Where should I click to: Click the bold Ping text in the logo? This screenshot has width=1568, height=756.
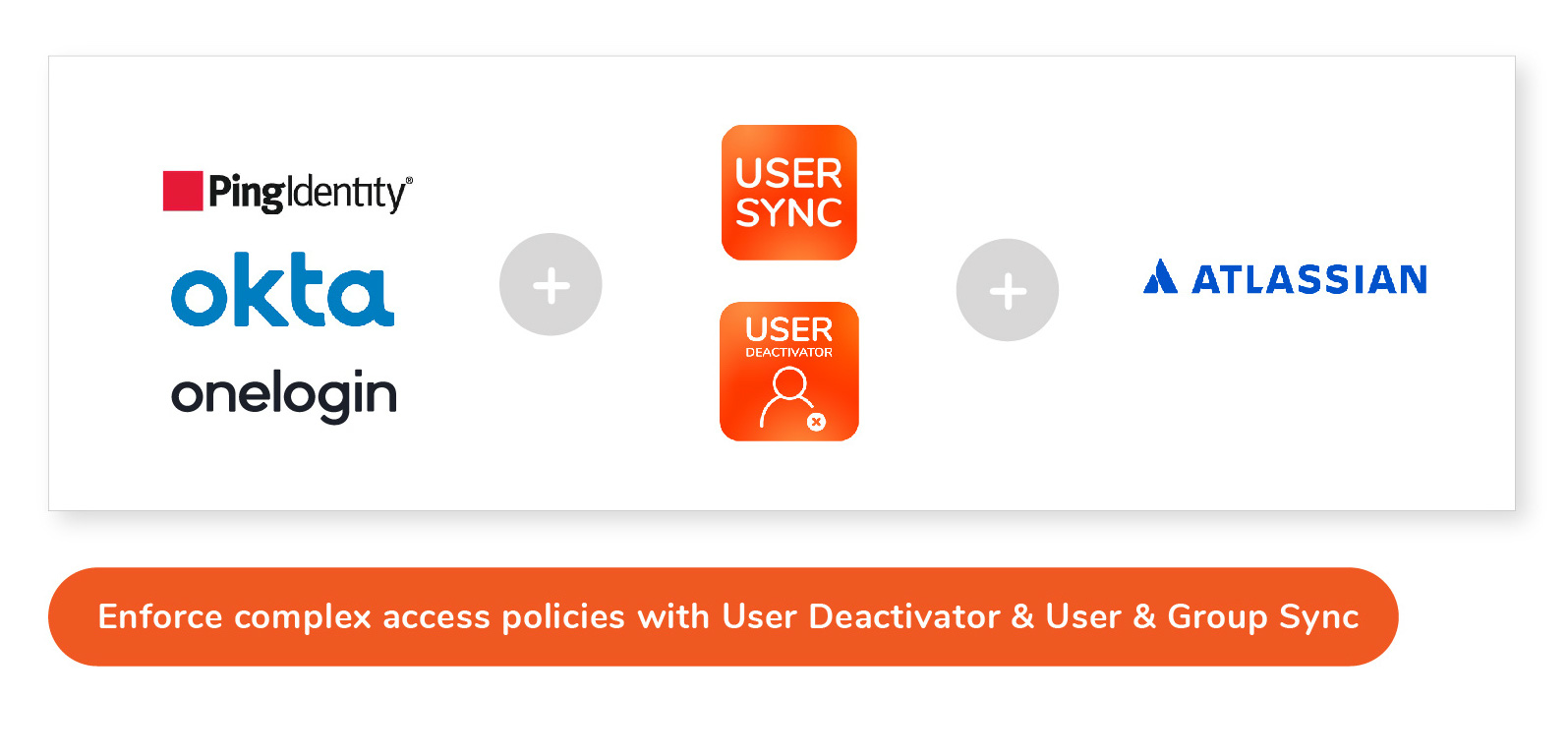point(246,193)
